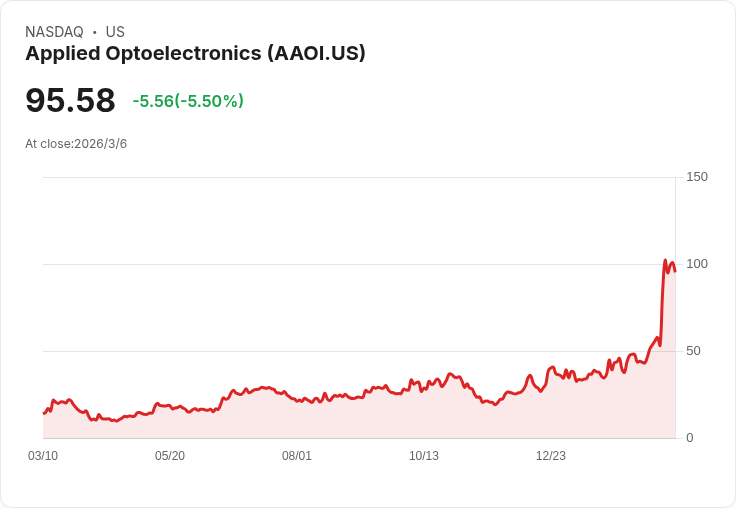This screenshot has width=736, height=508.
Task: Click the 100 price axis label
Action: 697,264
